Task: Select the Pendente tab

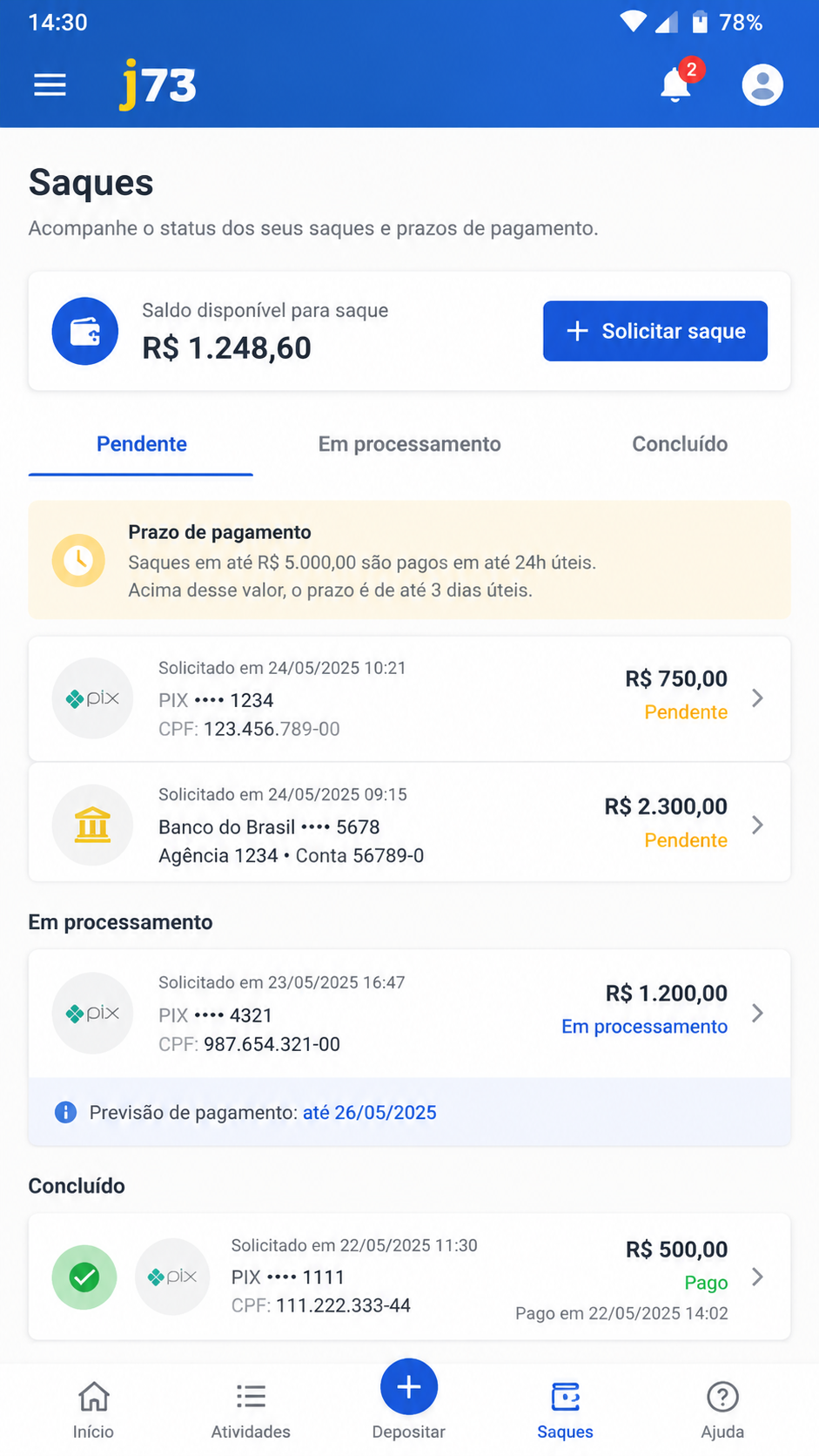Action: click(x=141, y=444)
